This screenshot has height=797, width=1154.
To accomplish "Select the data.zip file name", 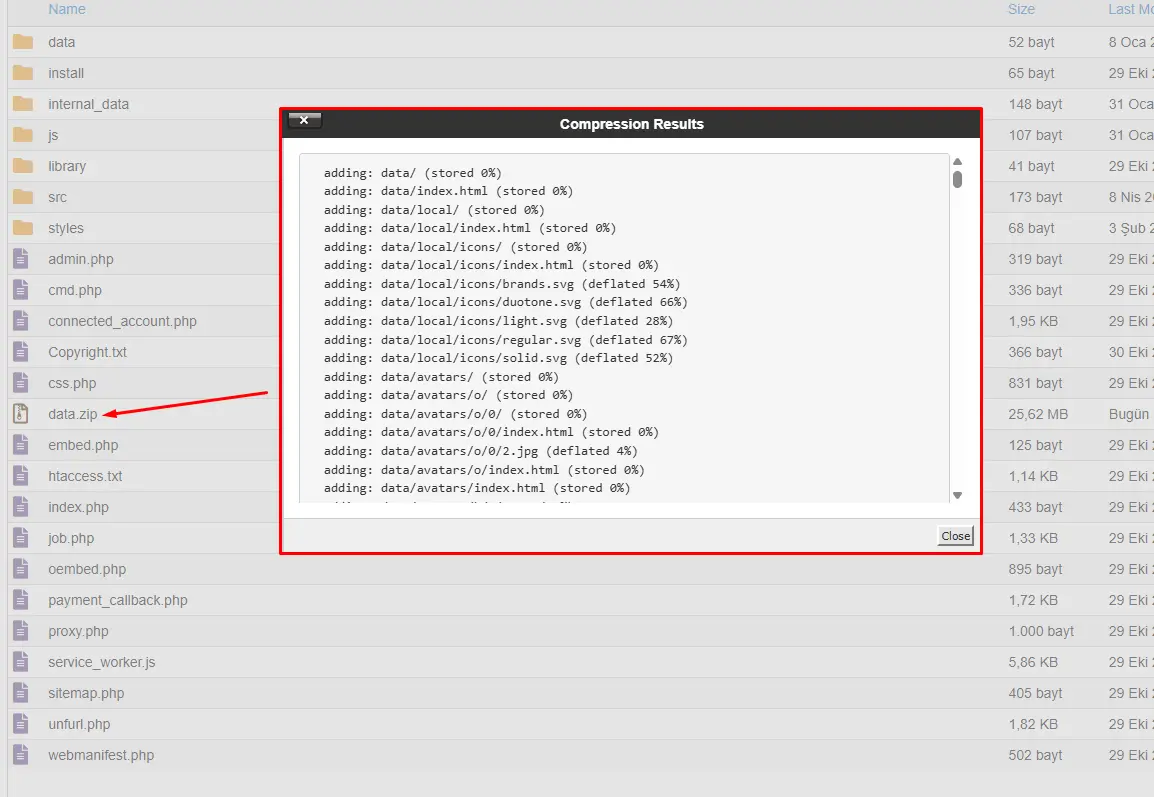I will click(x=73, y=414).
